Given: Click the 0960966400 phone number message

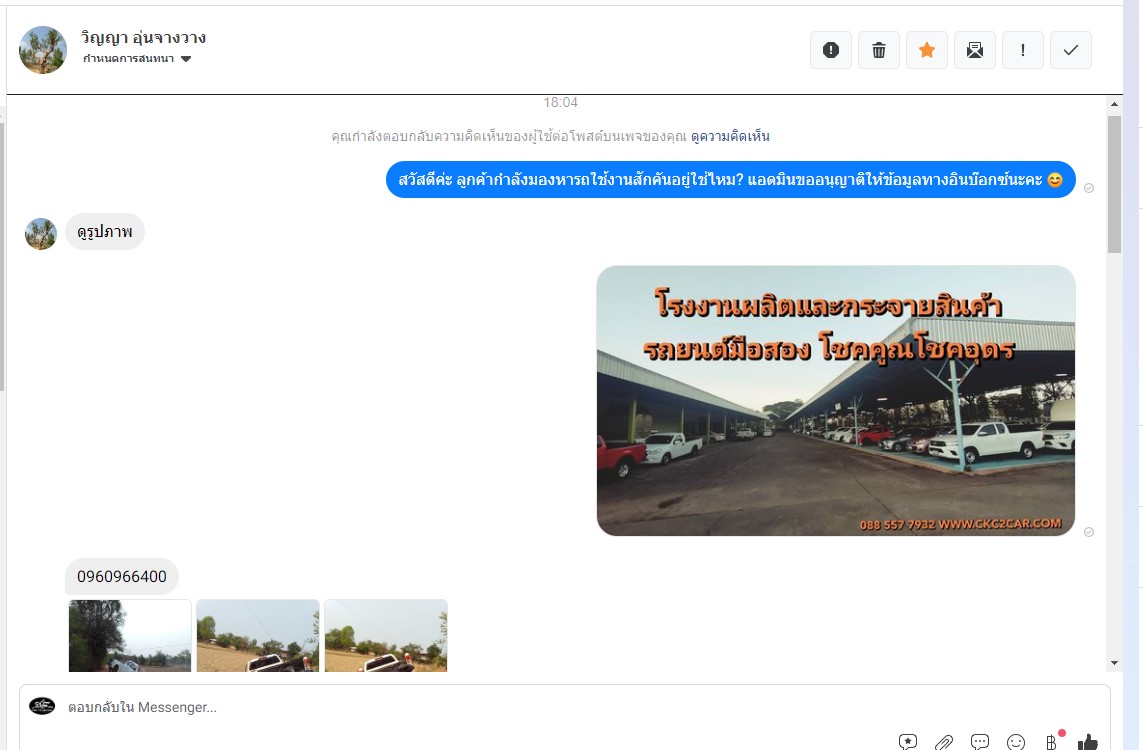Looking at the screenshot, I should pos(122,577).
